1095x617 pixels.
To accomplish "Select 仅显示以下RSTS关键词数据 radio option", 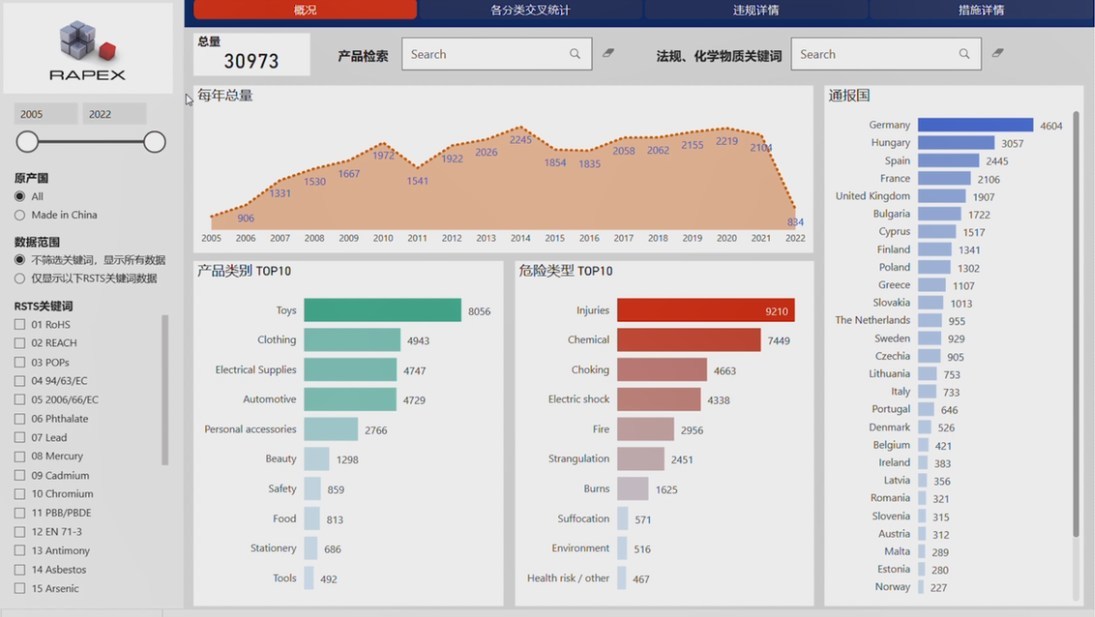I will pyautogui.click(x=20, y=279).
